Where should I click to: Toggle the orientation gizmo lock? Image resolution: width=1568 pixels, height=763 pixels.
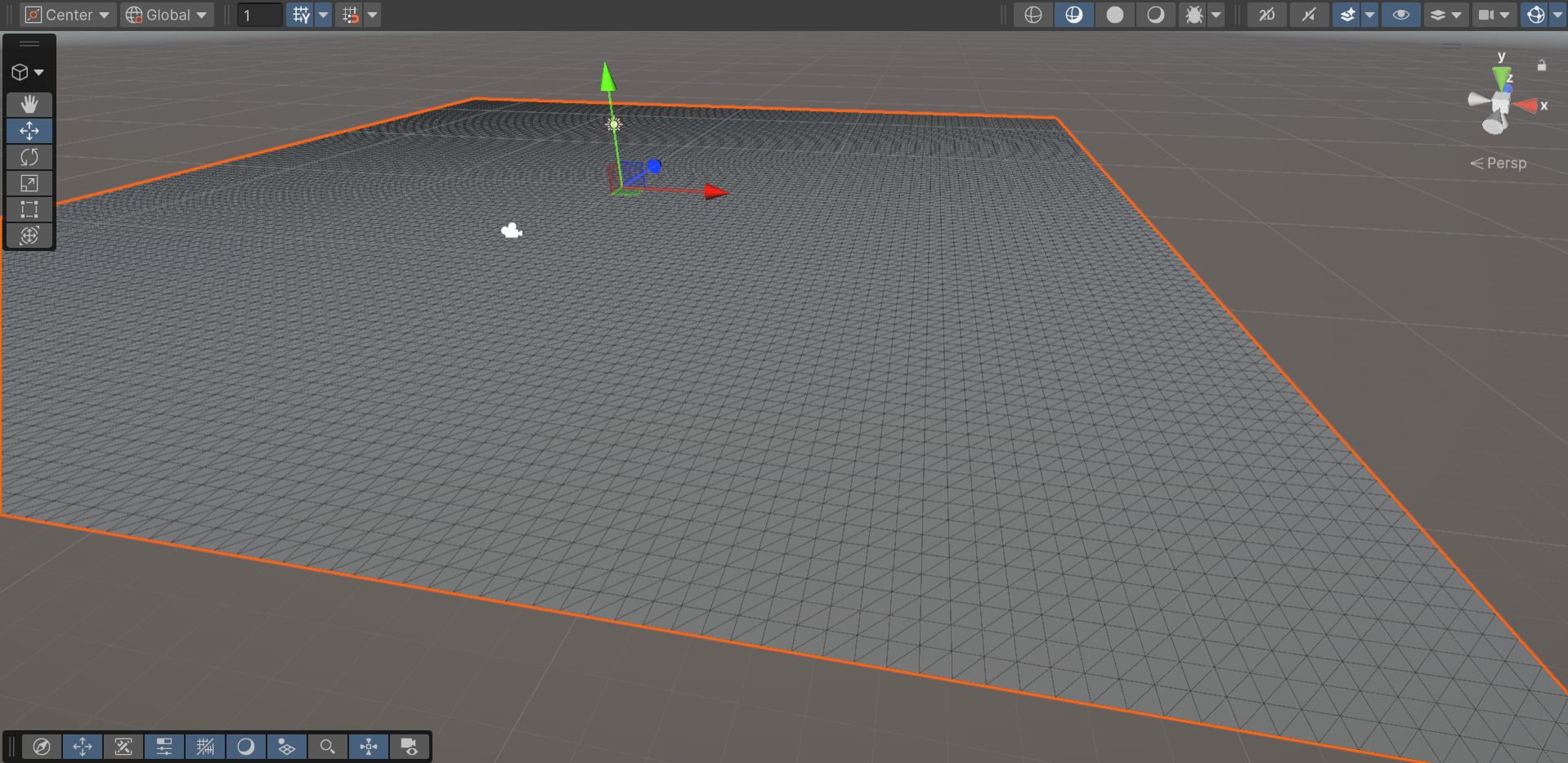(x=1542, y=65)
